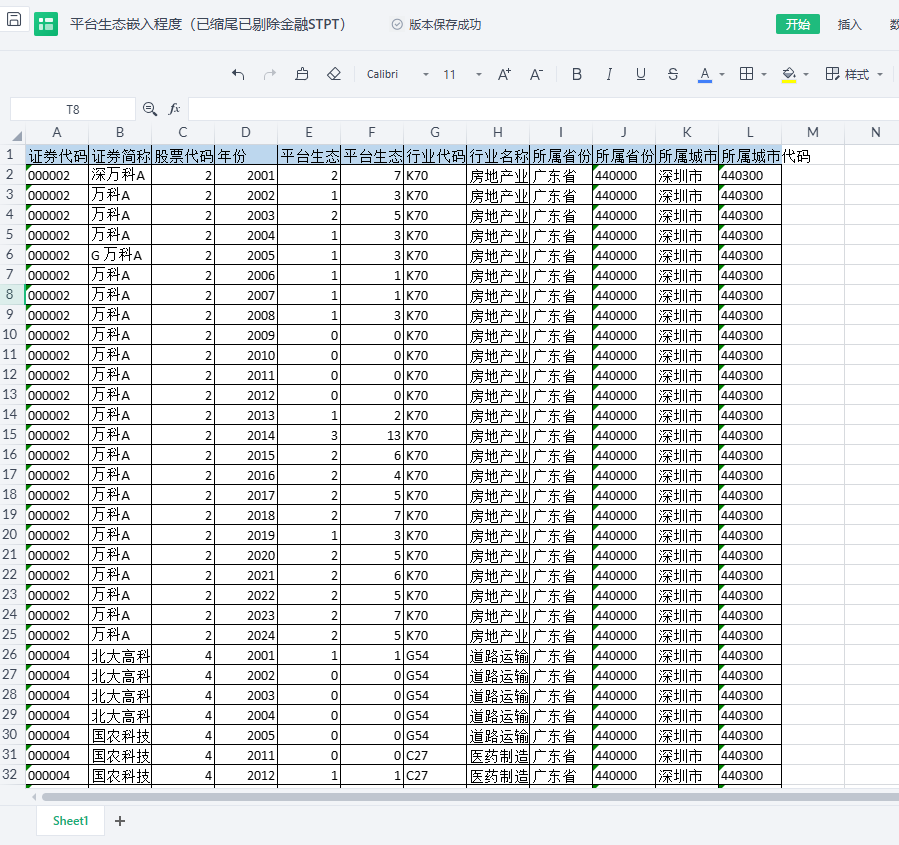Screen dimensions: 899x845
Task: Click header cell 股票代码
Action: 183,155
